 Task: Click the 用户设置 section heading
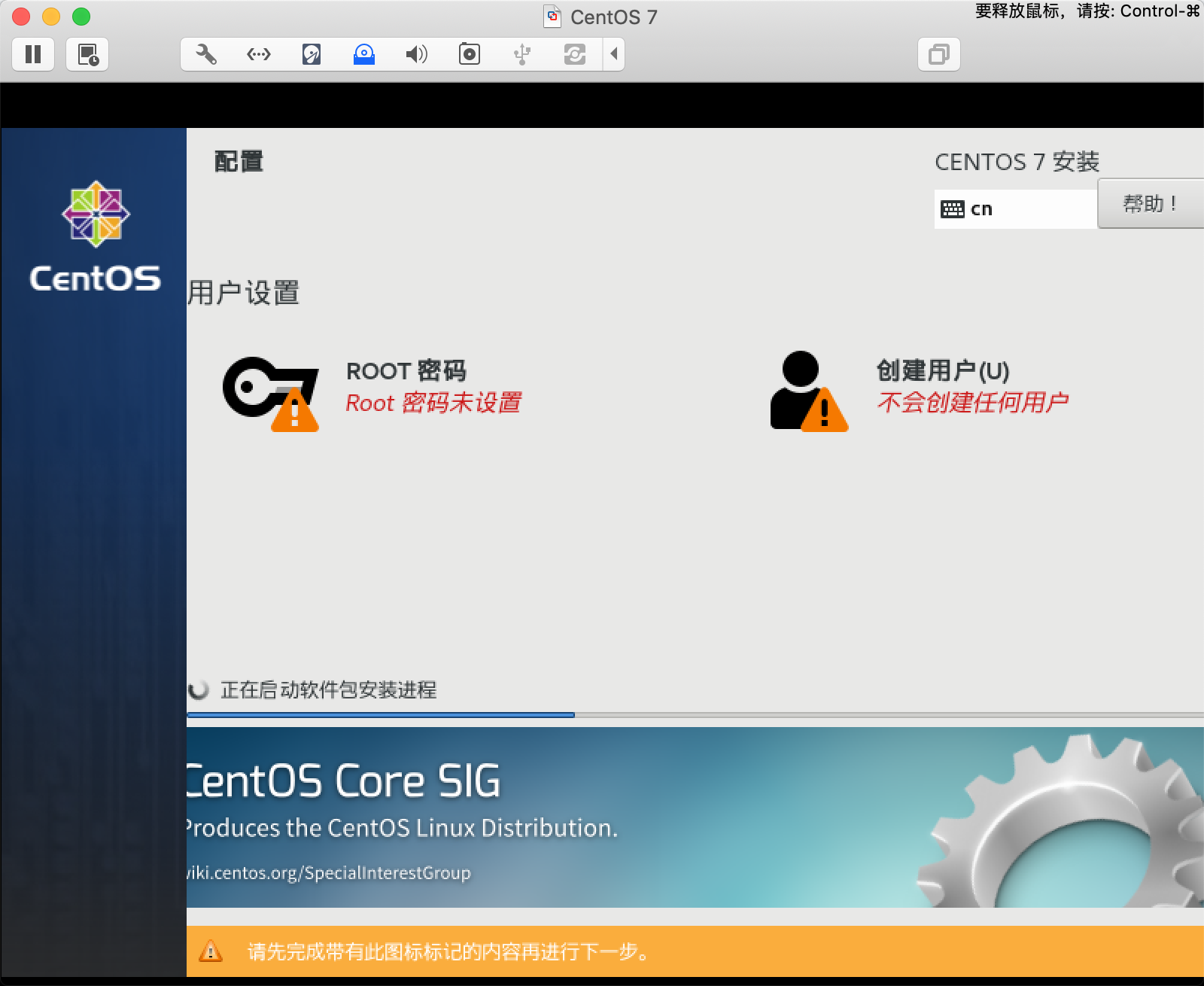click(x=244, y=293)
